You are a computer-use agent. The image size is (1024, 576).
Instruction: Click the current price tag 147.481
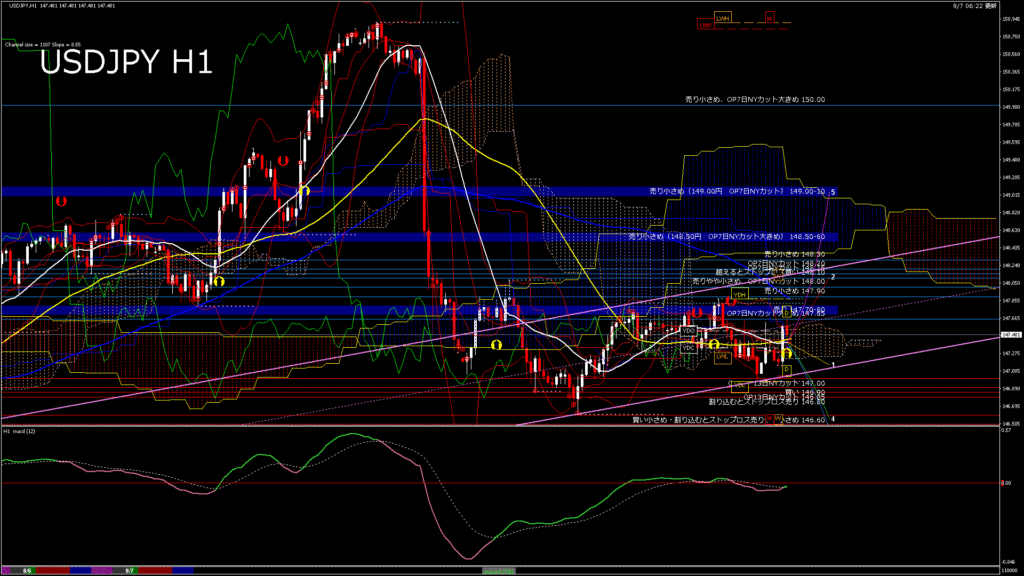1010,335
